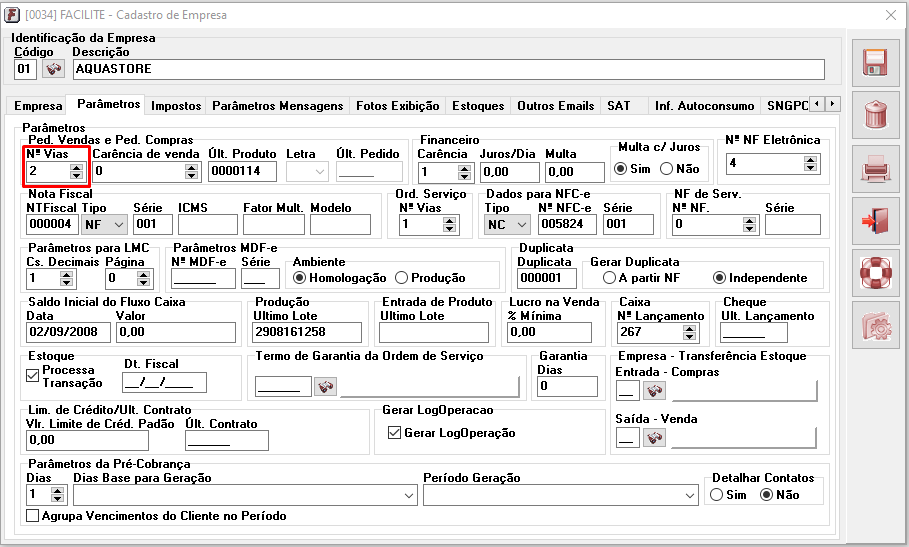Click the Nº NFC-e field 005824
This screenshot has height=547, width=909.
(567, 224)
